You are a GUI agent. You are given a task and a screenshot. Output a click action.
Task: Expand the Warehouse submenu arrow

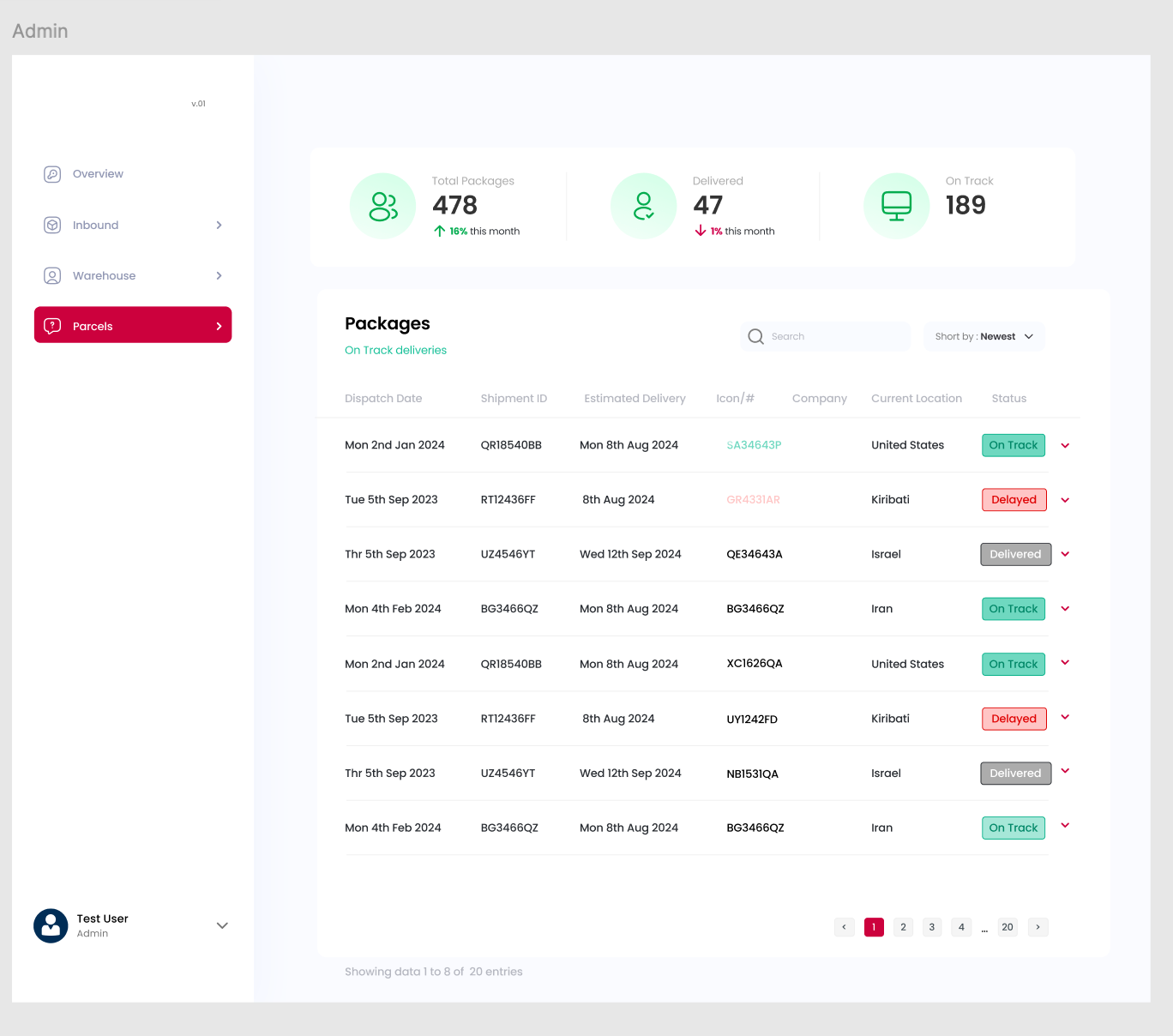[219, 275]
